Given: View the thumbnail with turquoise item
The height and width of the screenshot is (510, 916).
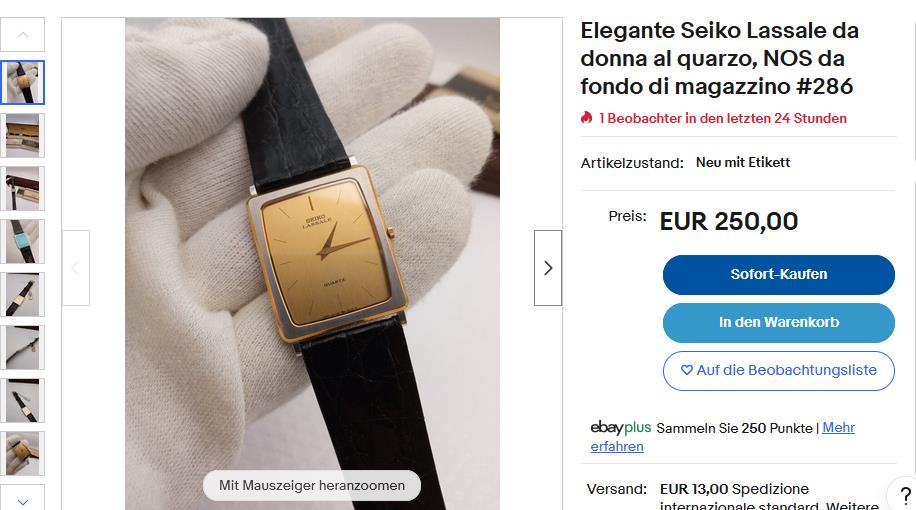Looking at the screenshot, I should 23,241.
